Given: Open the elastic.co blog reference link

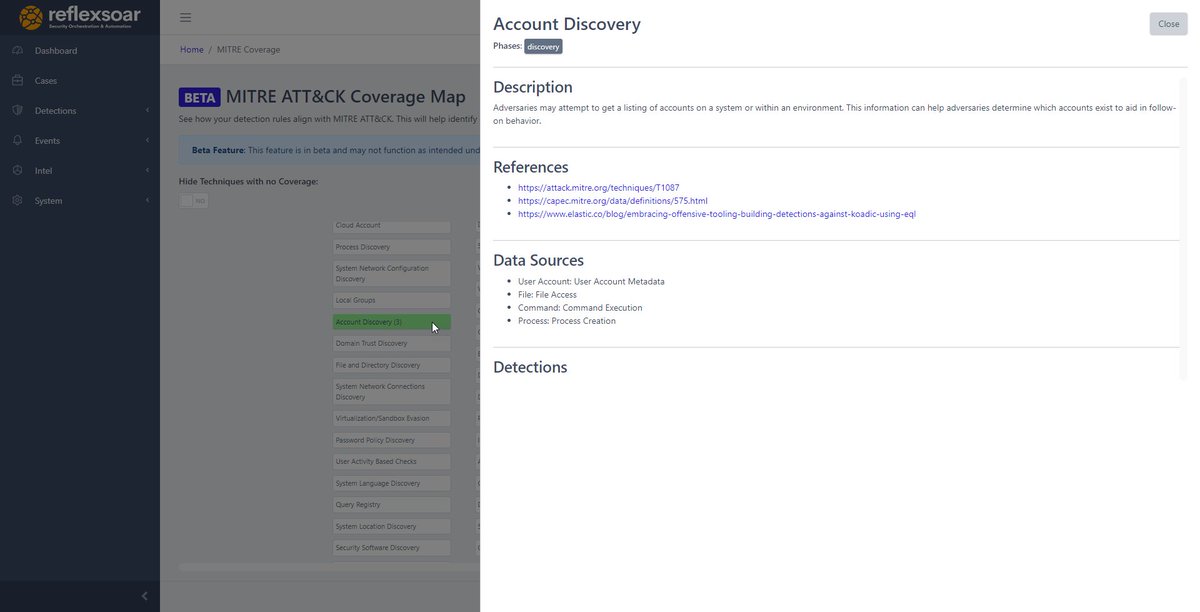Looking at the screenshot, I should [717, 213].
